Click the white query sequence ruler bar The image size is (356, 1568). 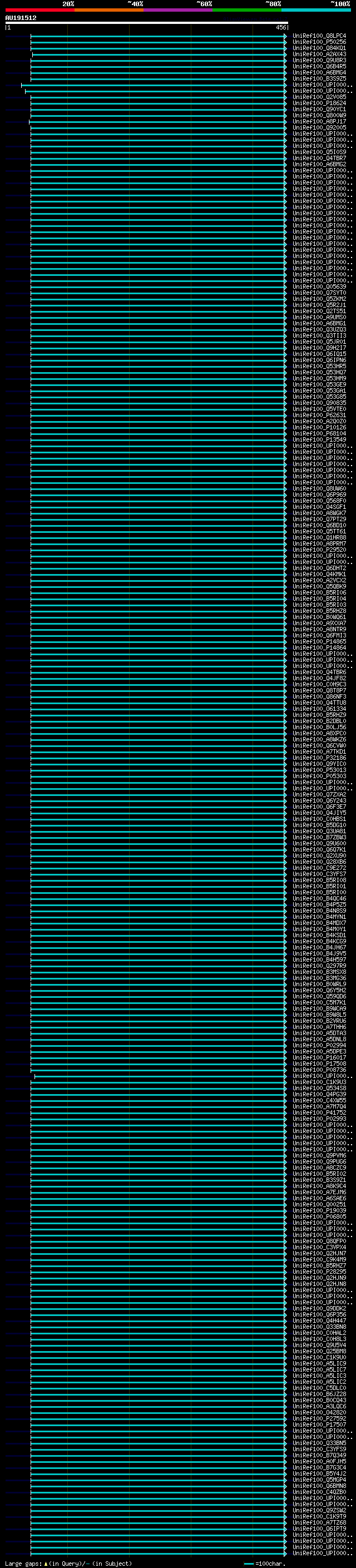pyautogui.click(x=147, y=23)
